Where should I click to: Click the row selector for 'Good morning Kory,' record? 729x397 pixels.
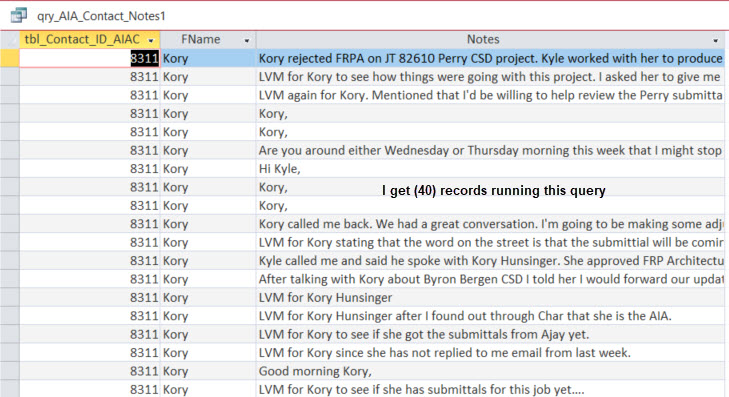point(9,371)
